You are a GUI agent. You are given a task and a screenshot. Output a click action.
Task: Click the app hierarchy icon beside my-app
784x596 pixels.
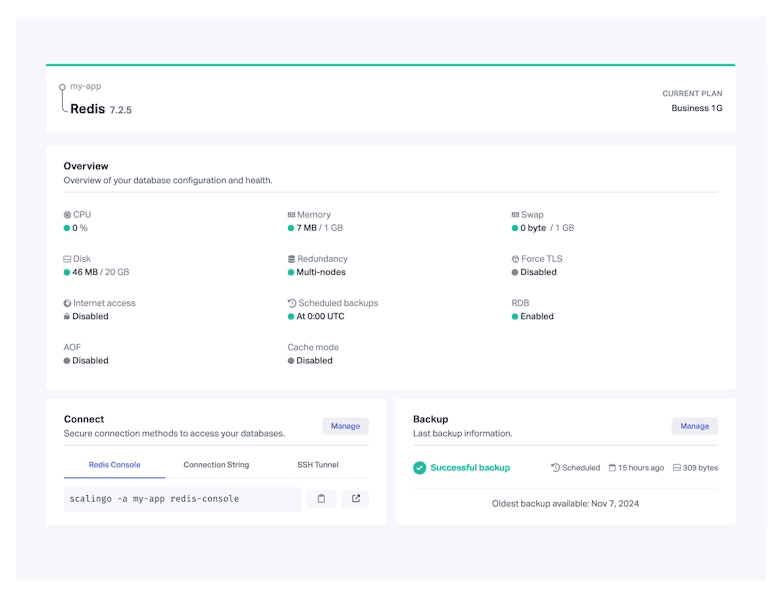tap(62, 98)
